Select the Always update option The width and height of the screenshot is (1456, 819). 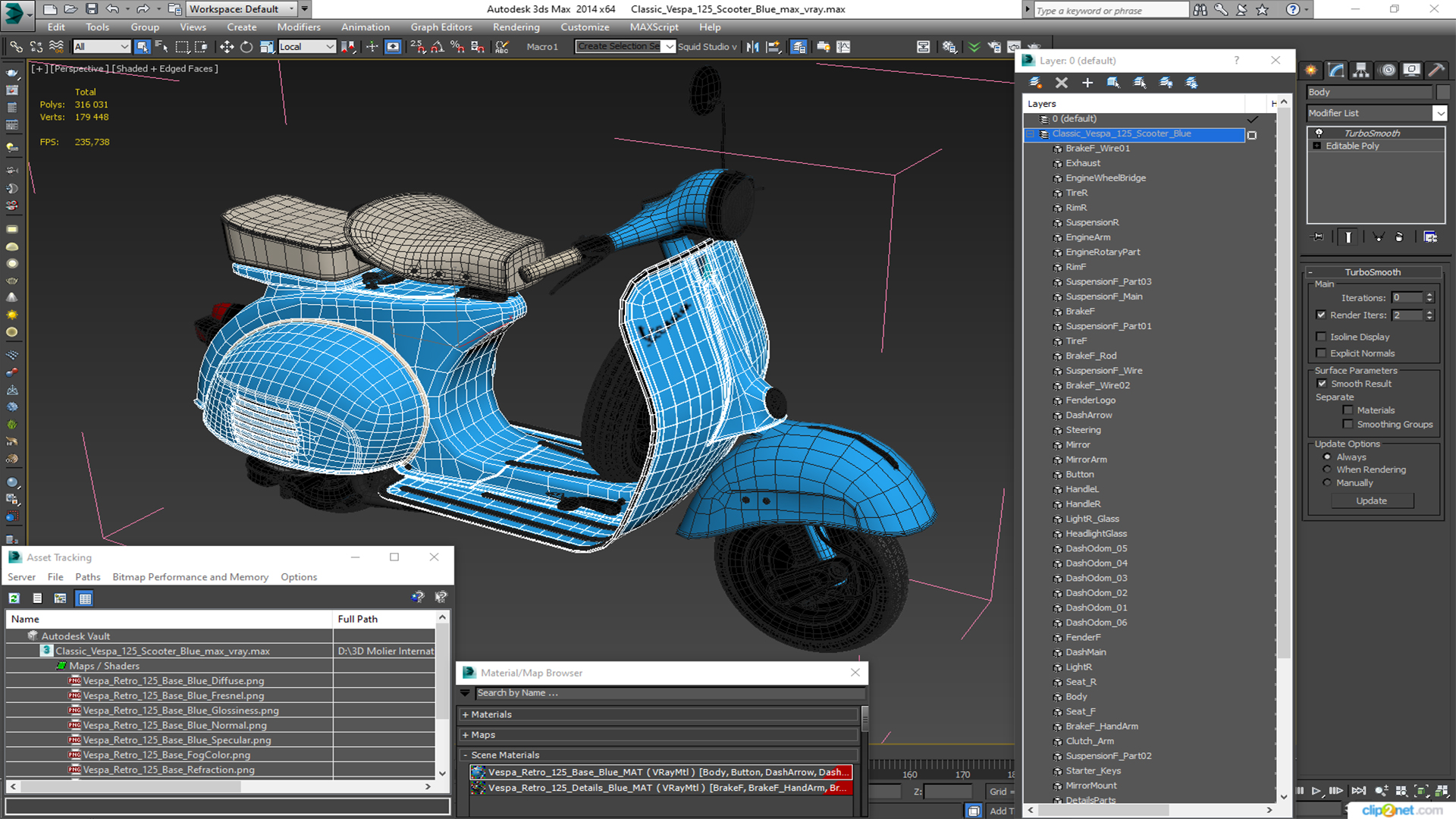tap(1327, 457)
